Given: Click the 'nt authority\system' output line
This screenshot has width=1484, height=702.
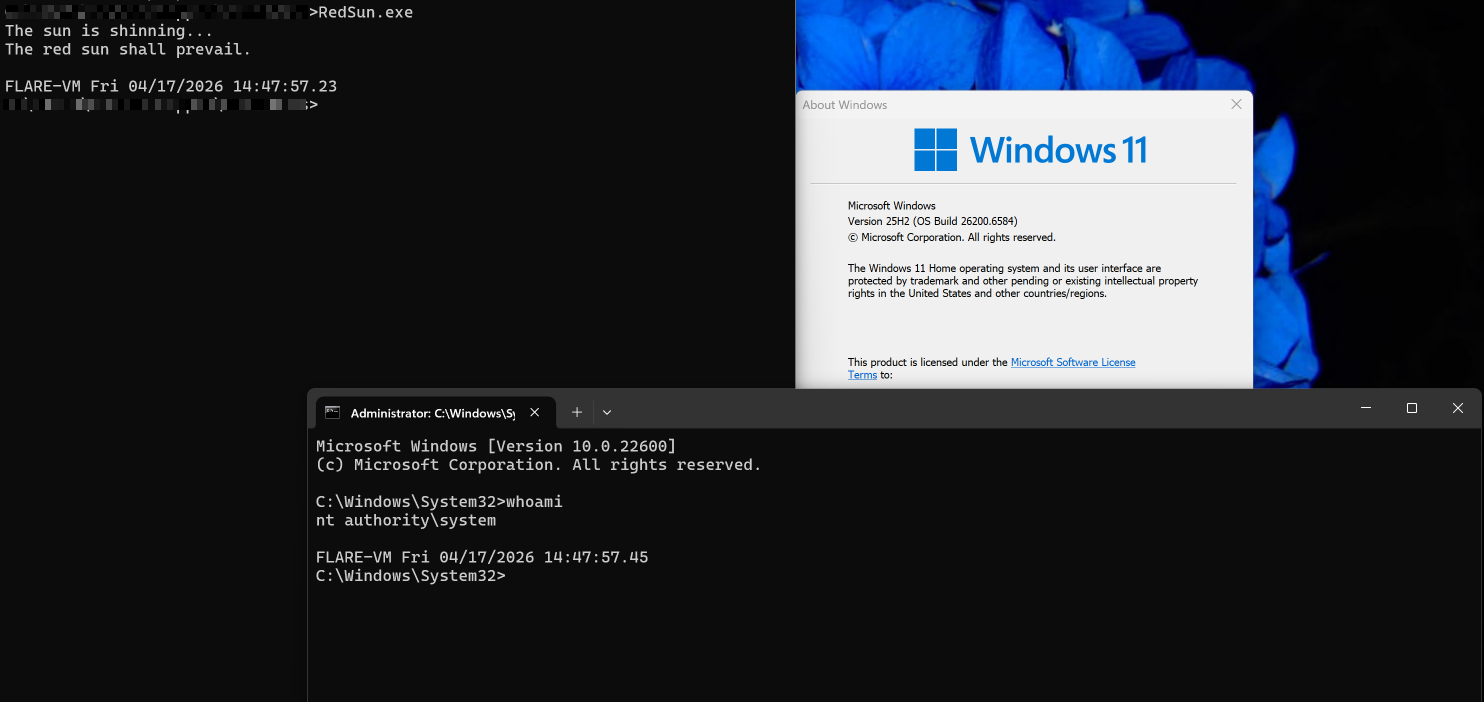Looking at the screenshot, I should click(406, 521).
